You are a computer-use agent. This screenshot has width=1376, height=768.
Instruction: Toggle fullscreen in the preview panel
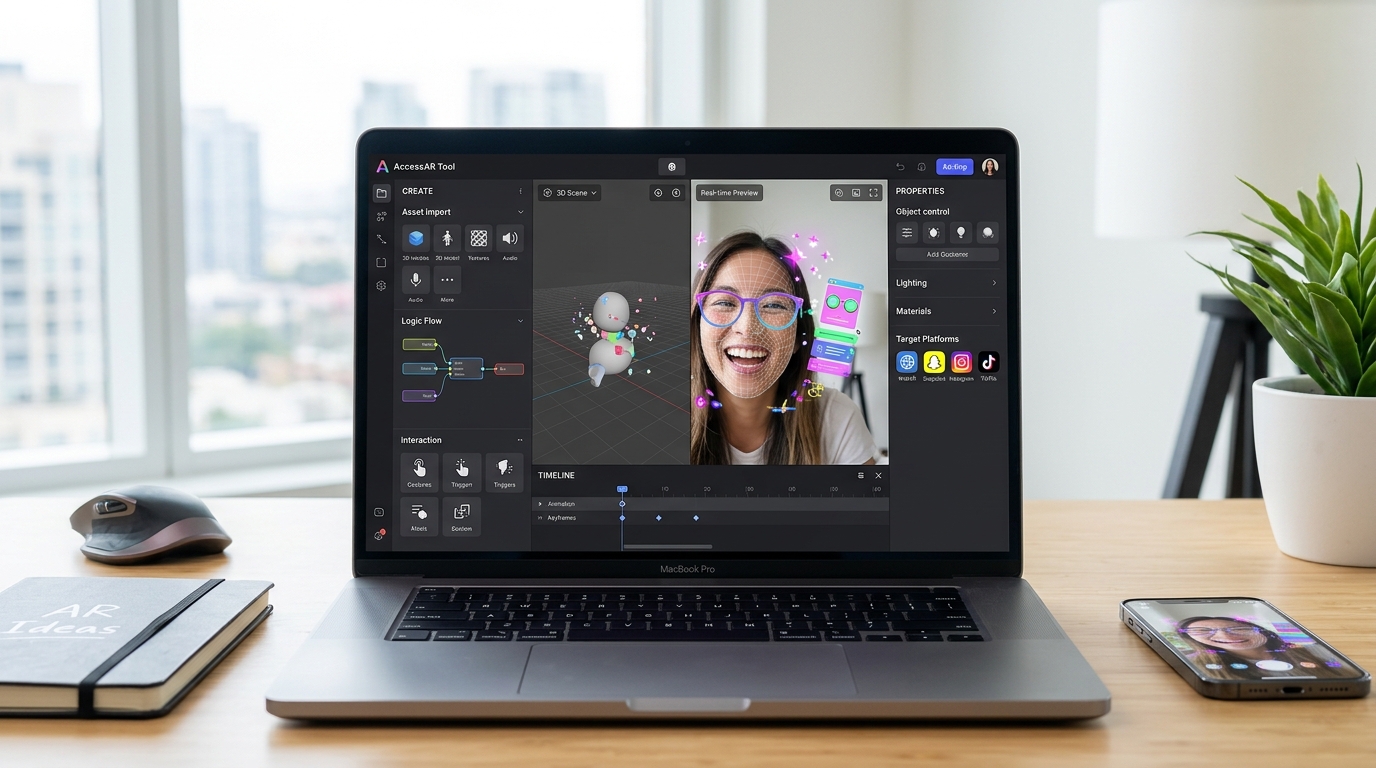tap(873, 193)
